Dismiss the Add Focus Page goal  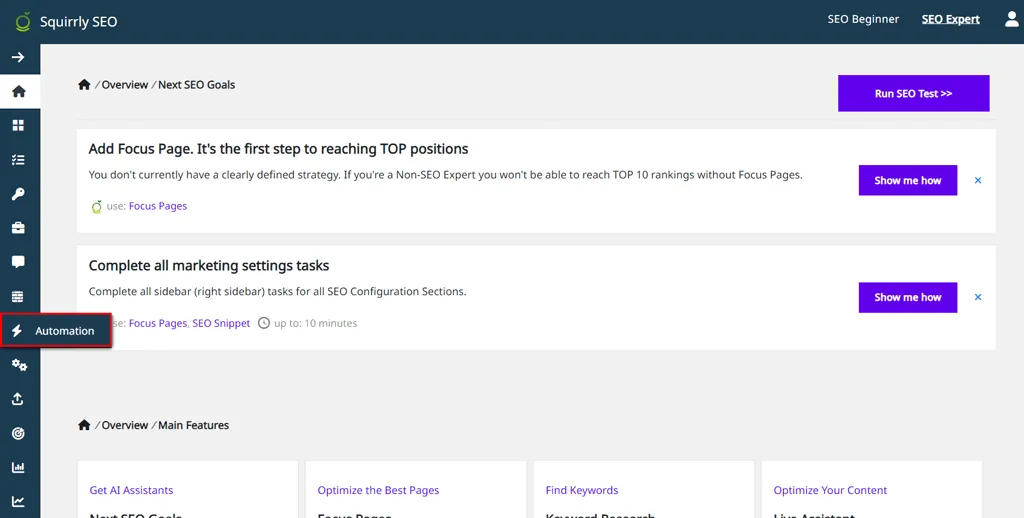tap(978, 180)
